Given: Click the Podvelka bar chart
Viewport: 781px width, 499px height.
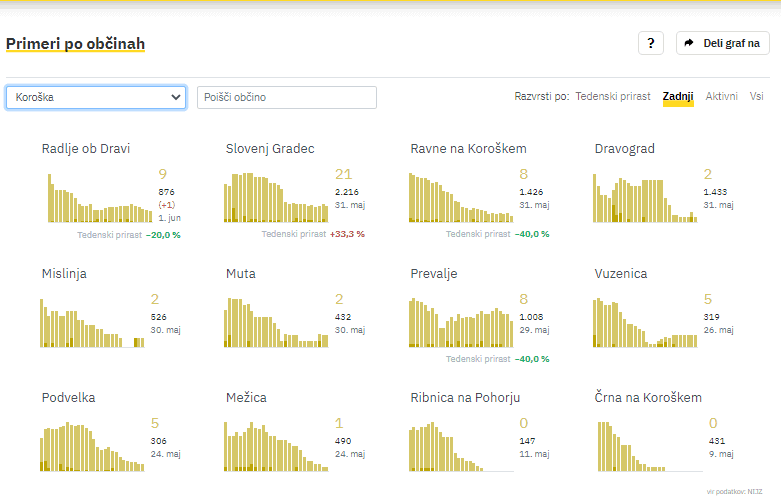Looking at the screenshot, I should tap(92, 447).
